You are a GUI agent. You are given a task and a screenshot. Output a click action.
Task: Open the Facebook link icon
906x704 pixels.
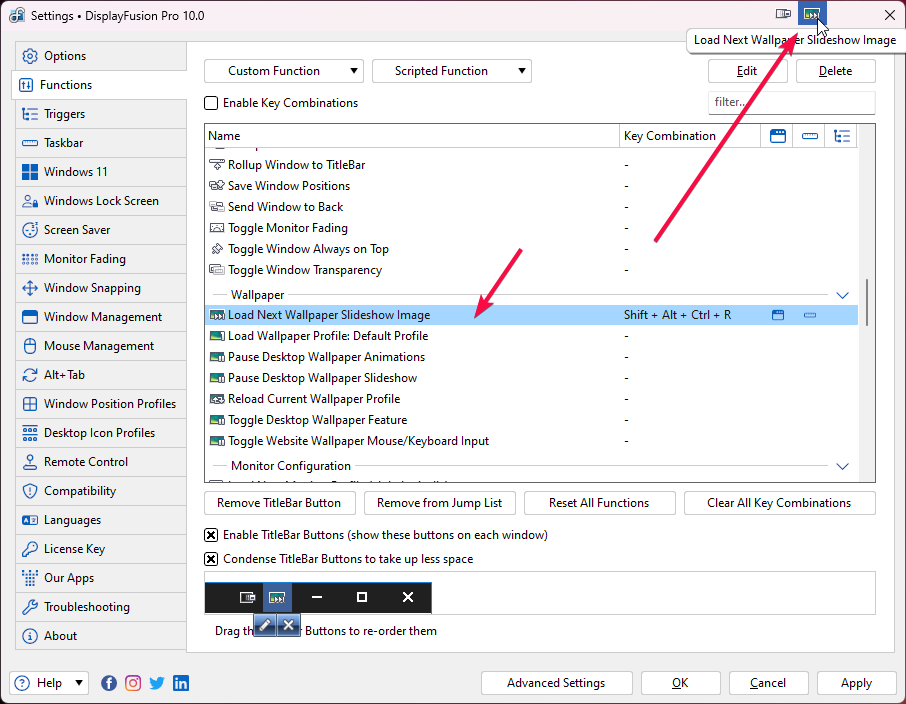pyautogui.click(x=109, y=683)
